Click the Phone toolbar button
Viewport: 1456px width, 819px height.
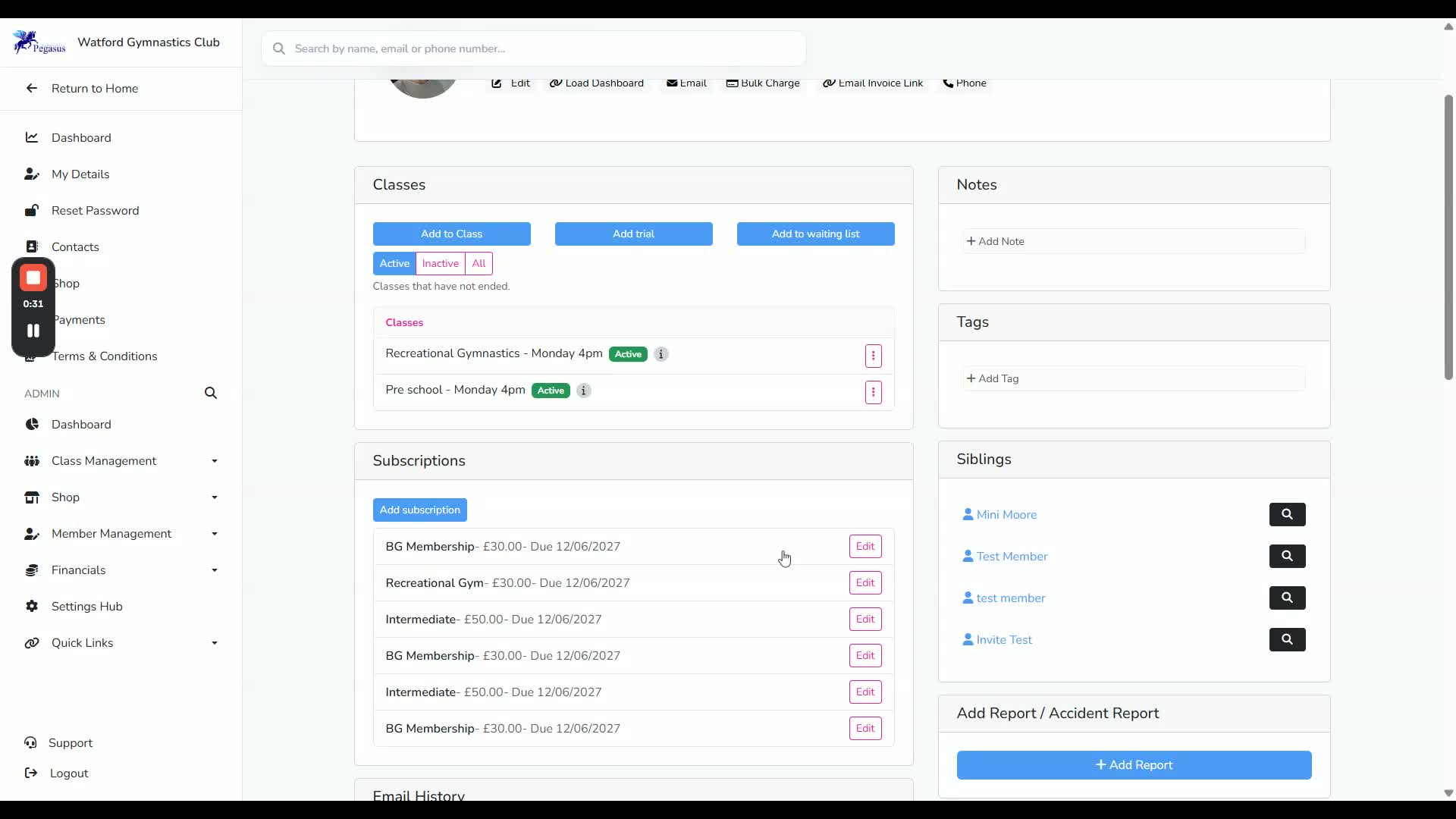tap(965, 83)
